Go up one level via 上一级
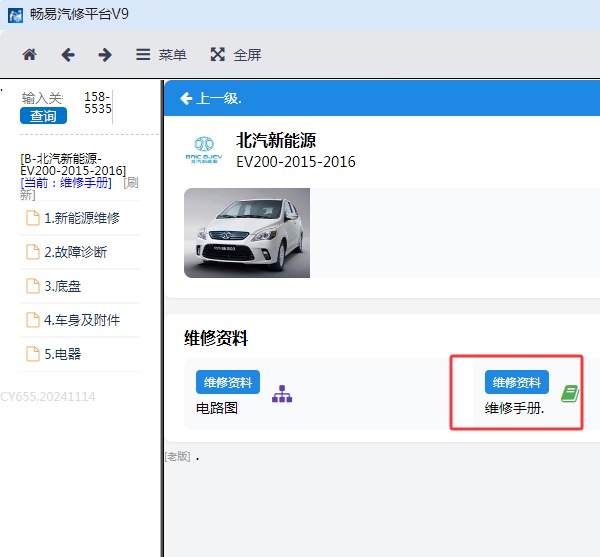Screen dimensions: 600x557 tap(211, 98)
